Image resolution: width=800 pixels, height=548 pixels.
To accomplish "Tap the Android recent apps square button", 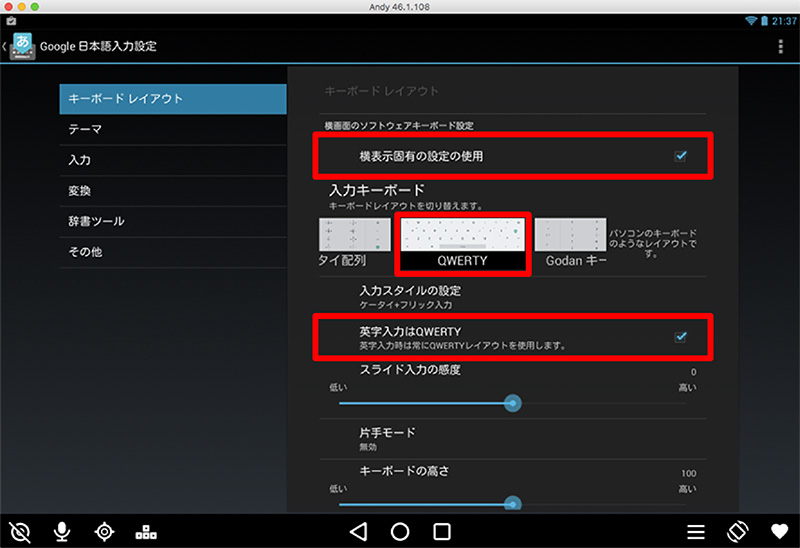I will (442, 532).
